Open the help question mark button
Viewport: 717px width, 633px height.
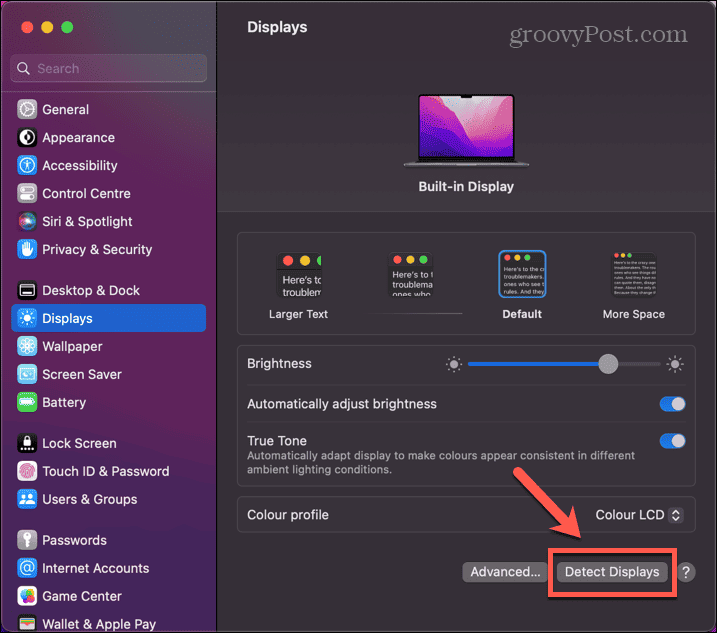[685, 572]
